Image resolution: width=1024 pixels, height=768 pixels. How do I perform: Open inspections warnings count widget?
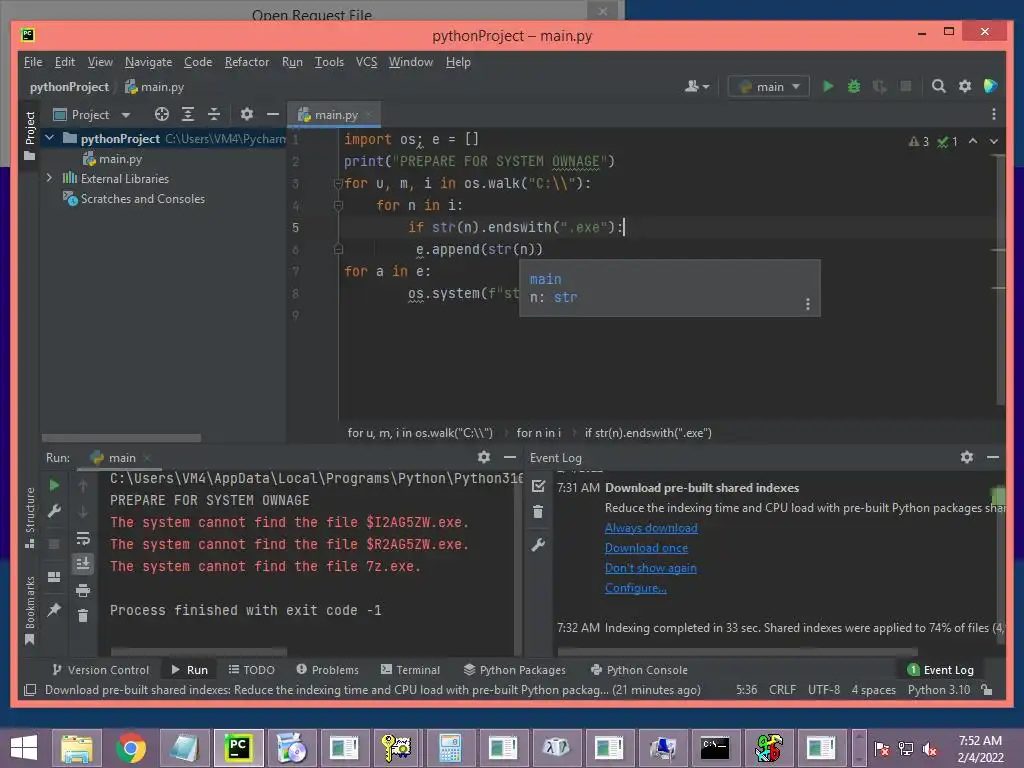point(933,142)
